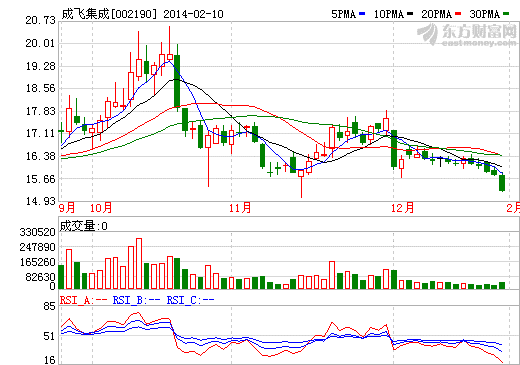The height and width of the screenshot is (365, 520).
Task: Click the 16 RSI axis label
Action: point(49,360)
